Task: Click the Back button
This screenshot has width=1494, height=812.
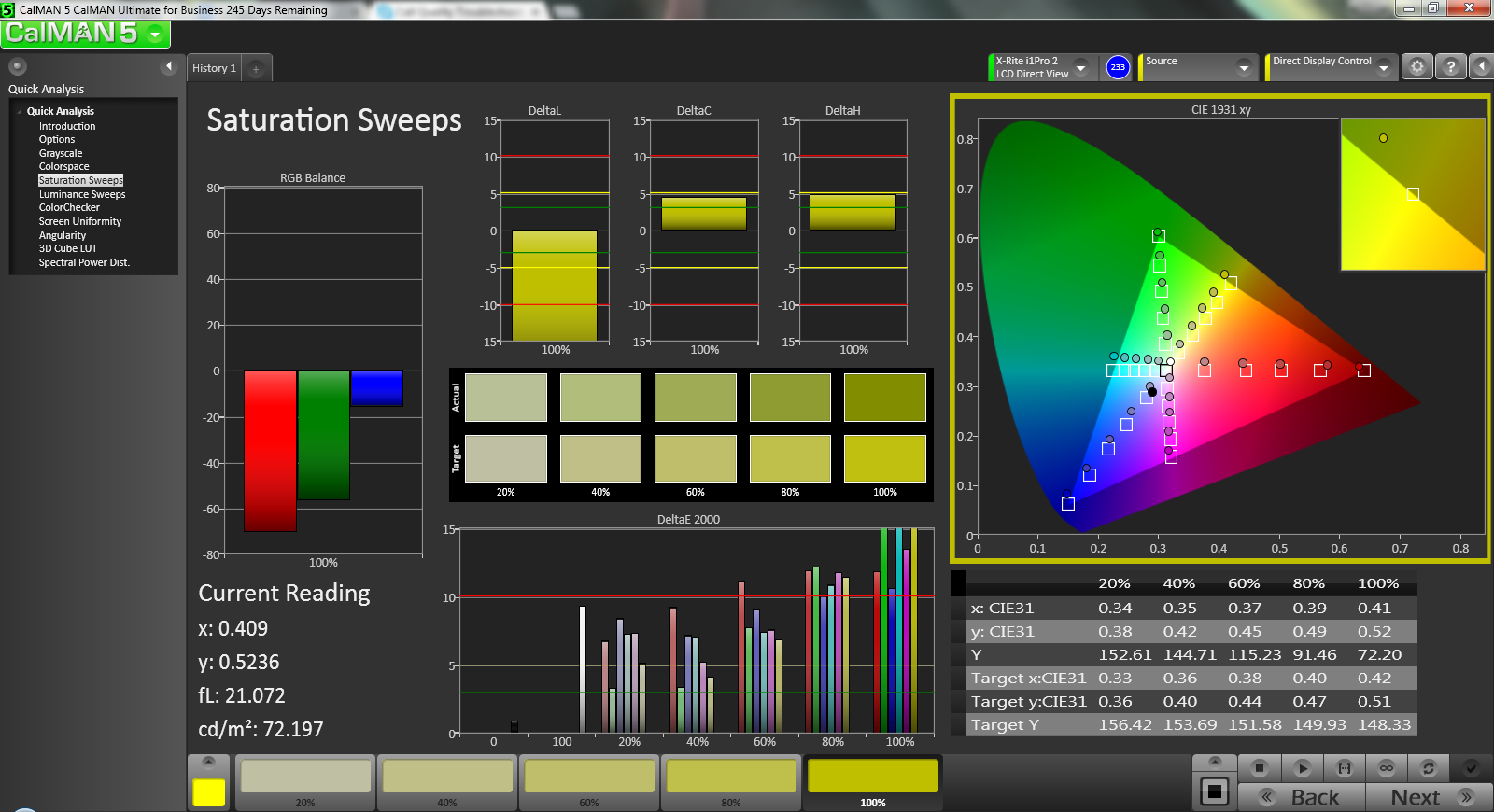Action: (x=1303, y=797)
